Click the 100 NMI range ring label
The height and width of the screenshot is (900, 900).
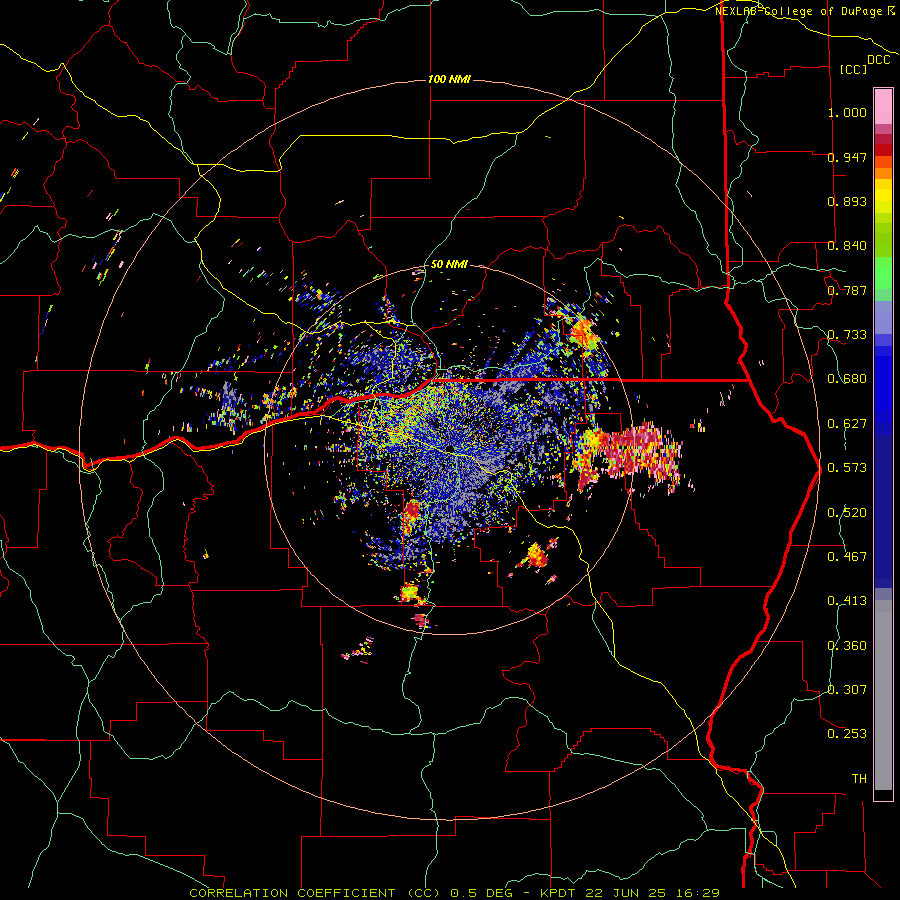(x=449, y=79)
